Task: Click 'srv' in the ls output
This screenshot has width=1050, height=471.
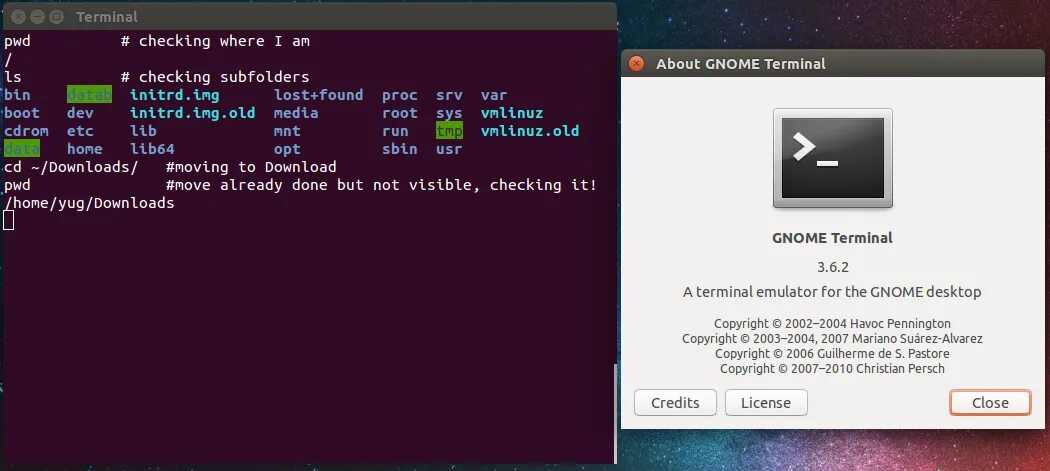Action: (x=449, y=95)
